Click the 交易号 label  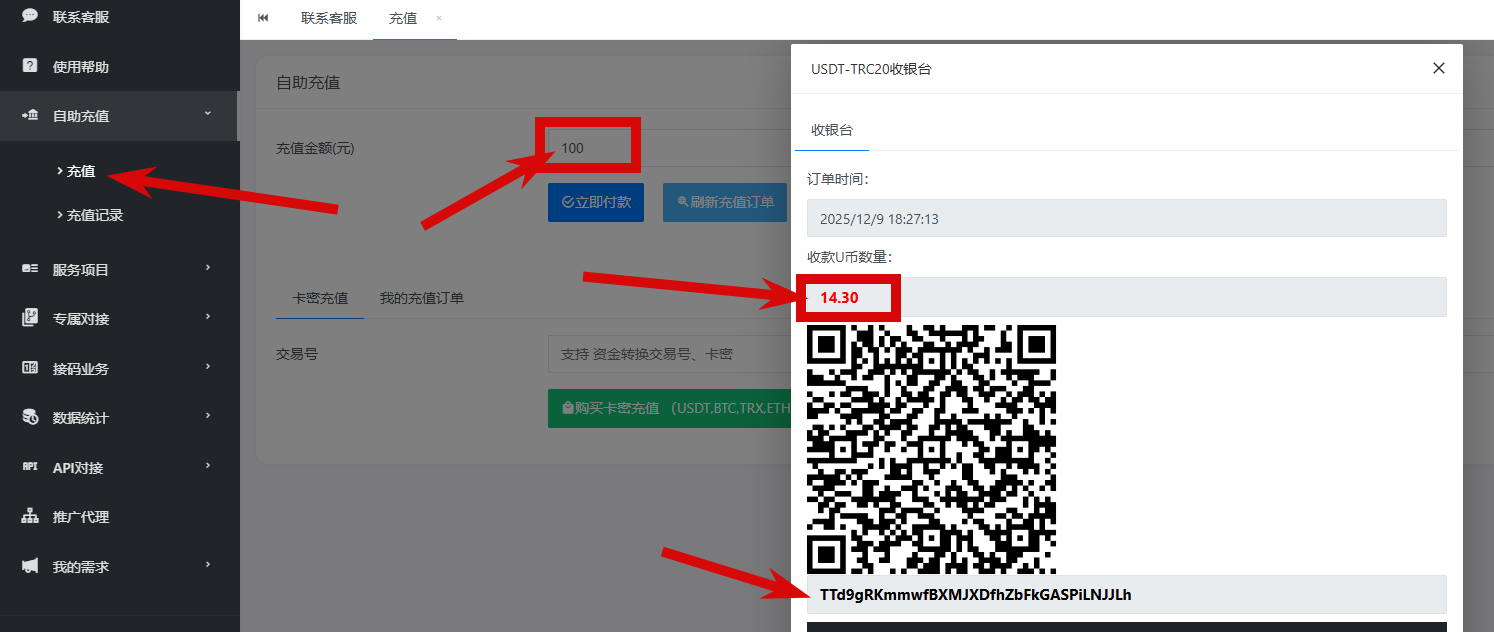(x=297, y=354)
